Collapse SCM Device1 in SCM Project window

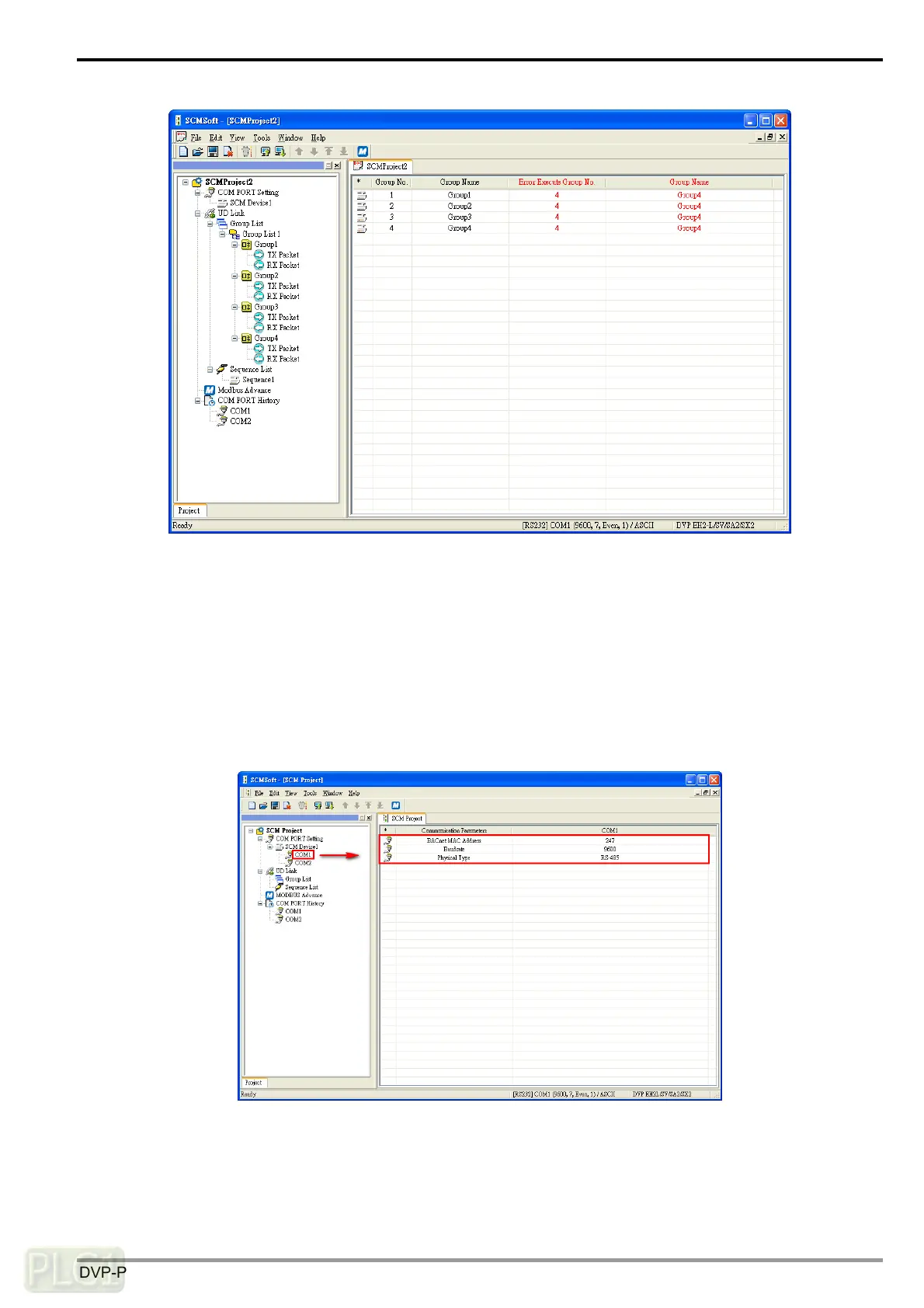[270, 847]
